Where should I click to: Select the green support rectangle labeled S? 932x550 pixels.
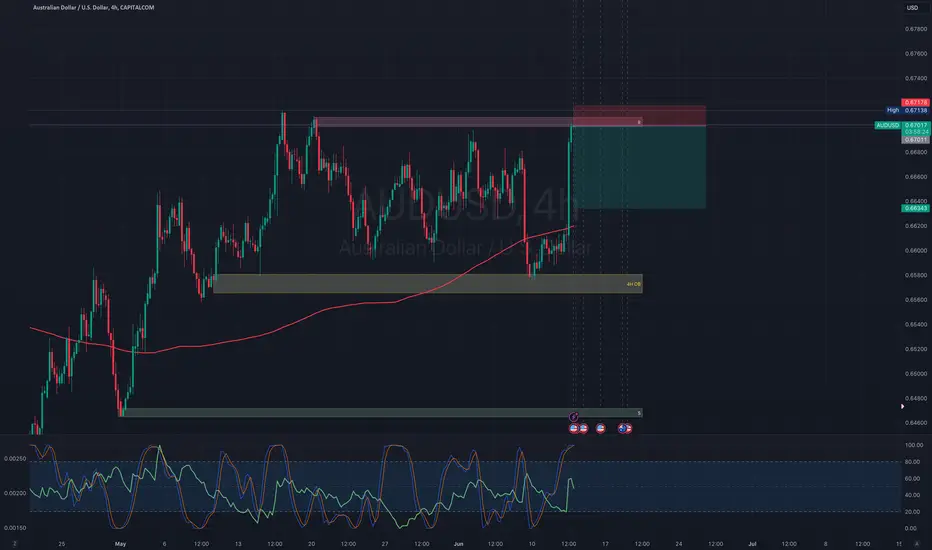[x=380, y=413]
